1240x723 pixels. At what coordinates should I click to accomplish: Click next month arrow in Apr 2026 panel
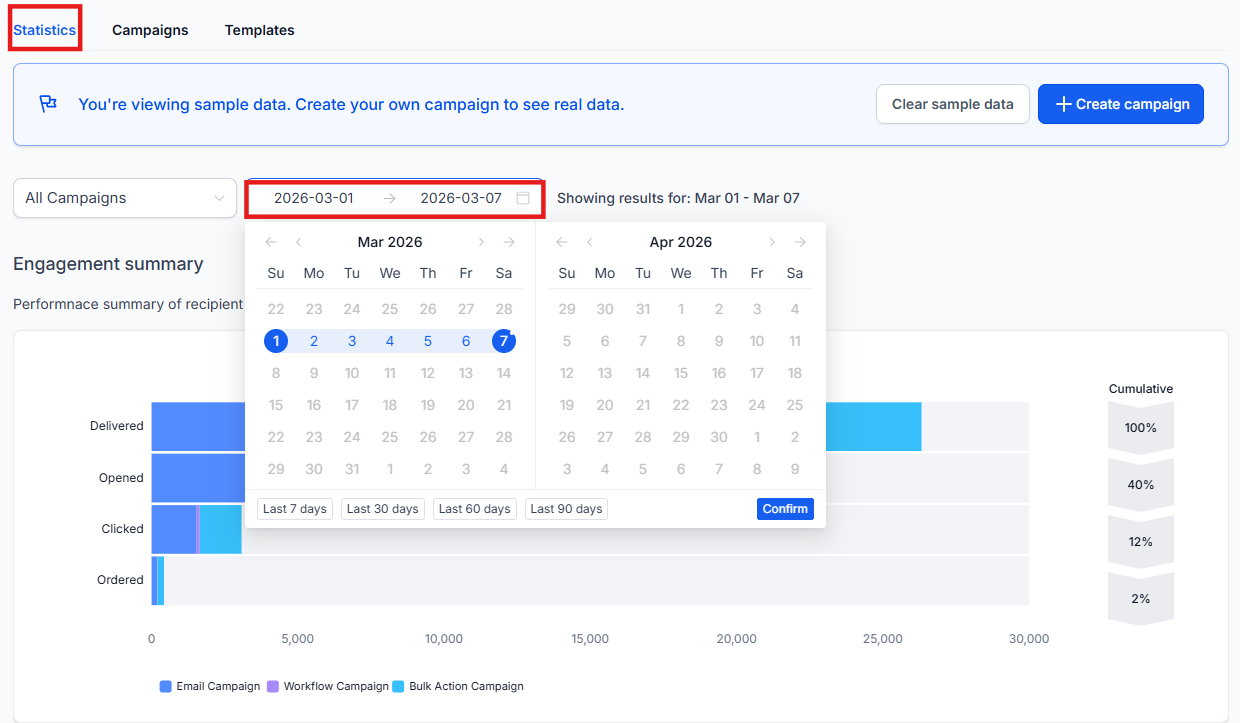[772, 242]
